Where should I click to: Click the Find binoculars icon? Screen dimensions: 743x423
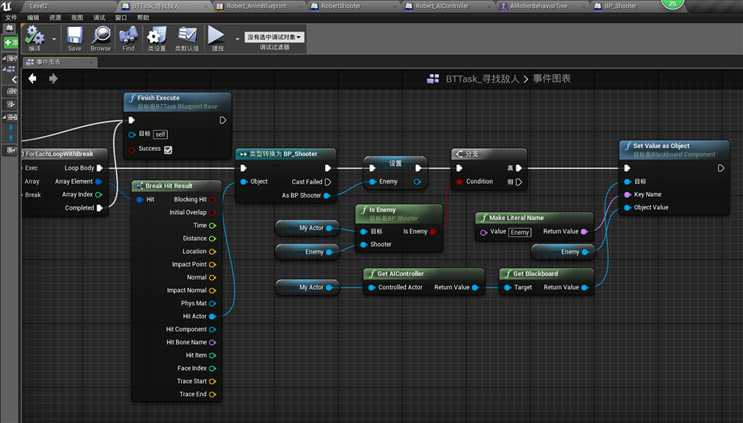pyautogui.click(x=128, y=36)
